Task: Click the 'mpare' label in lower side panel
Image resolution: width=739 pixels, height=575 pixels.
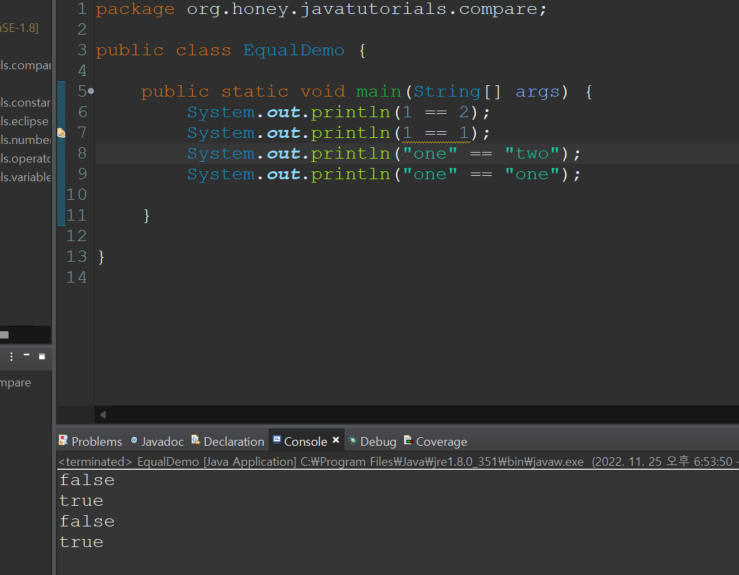Action: (16, 383)
